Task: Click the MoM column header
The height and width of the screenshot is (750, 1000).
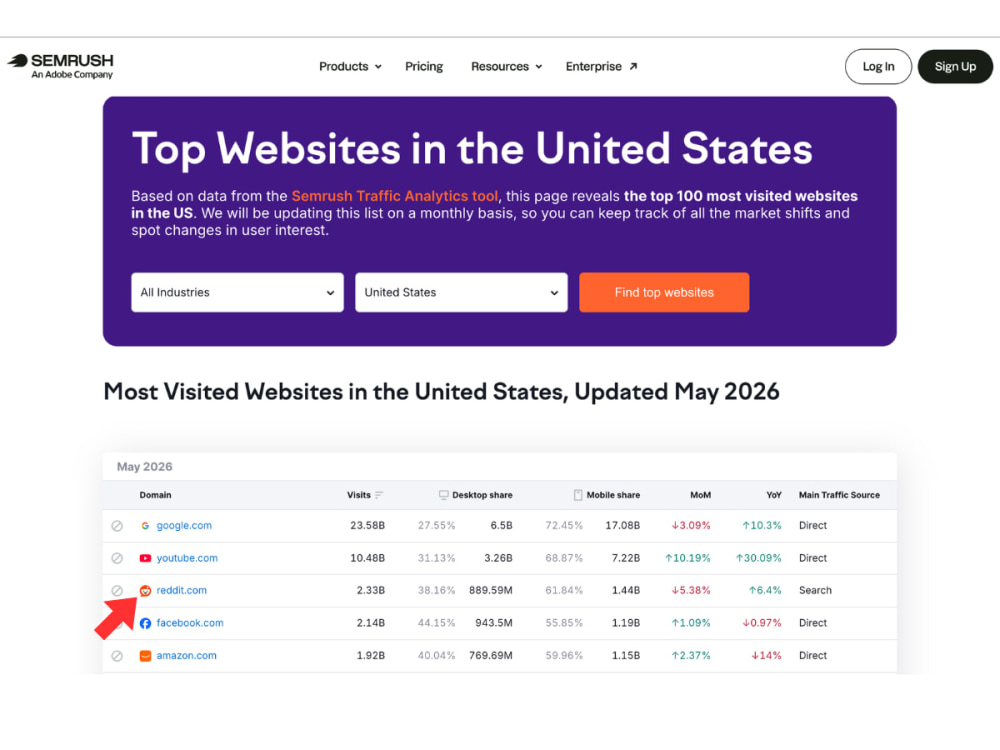Action: pos(700,495)
